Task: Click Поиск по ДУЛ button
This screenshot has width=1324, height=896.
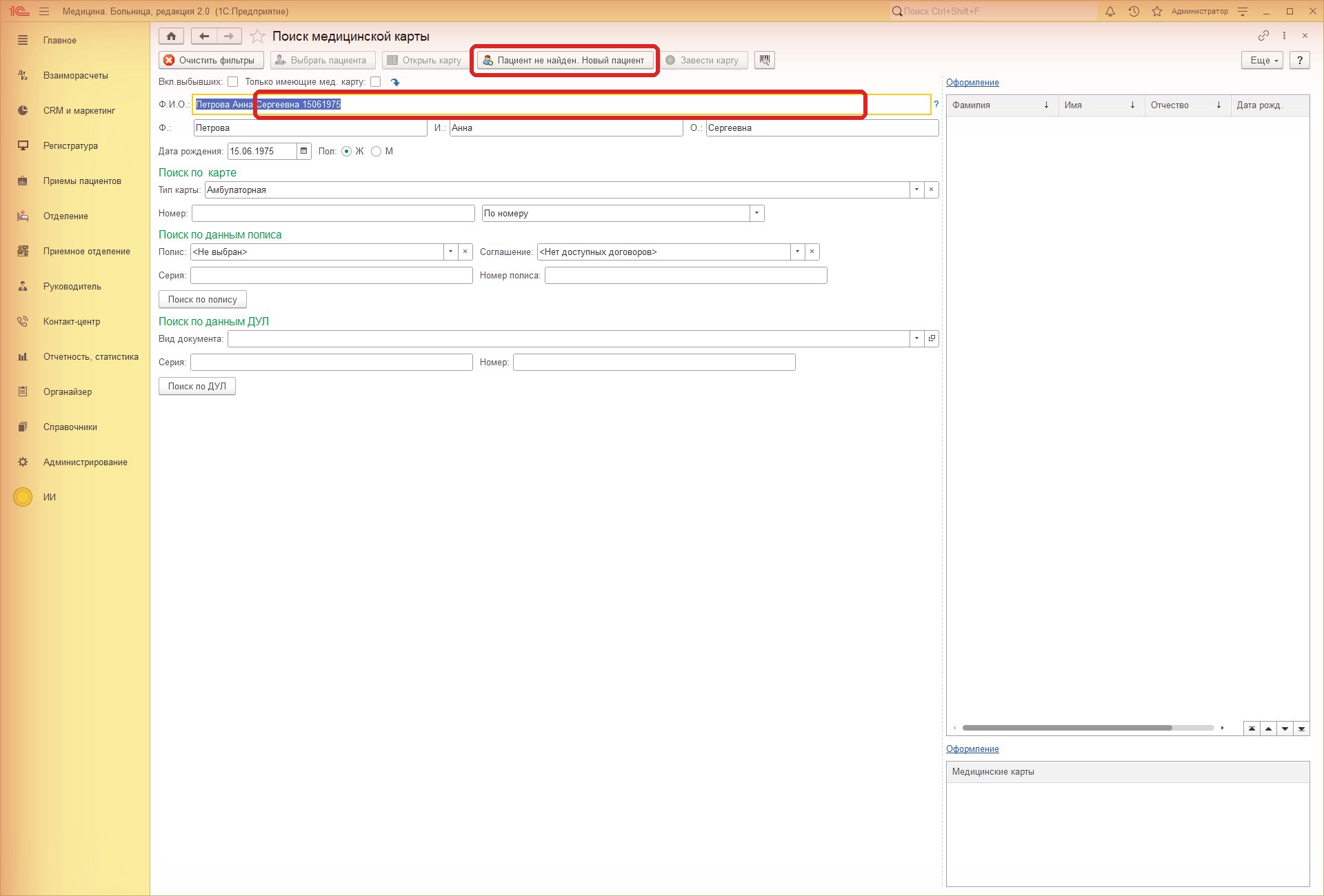Action: (x=197, y=386)
